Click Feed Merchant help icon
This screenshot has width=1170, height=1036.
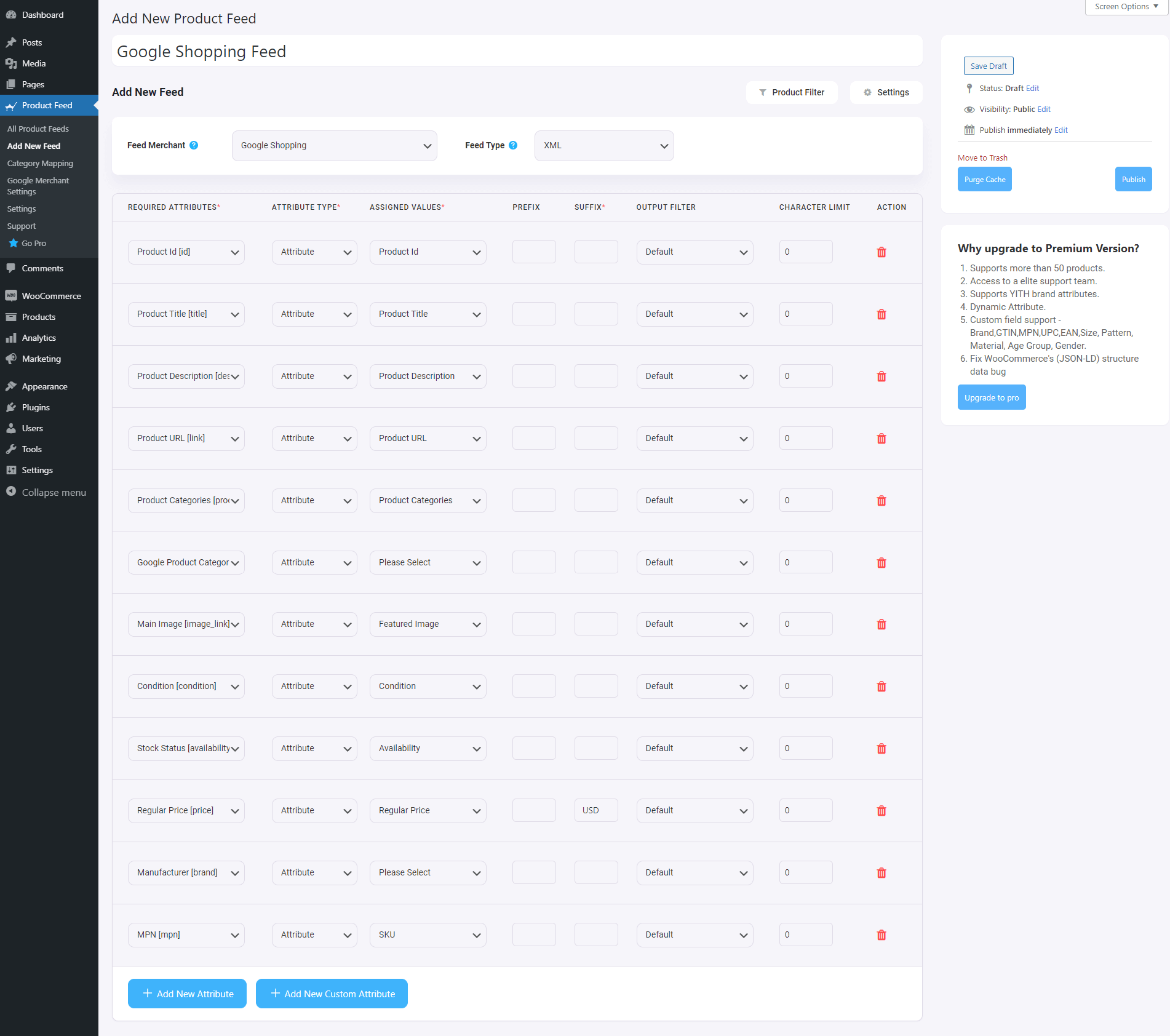tap(194, 145)
